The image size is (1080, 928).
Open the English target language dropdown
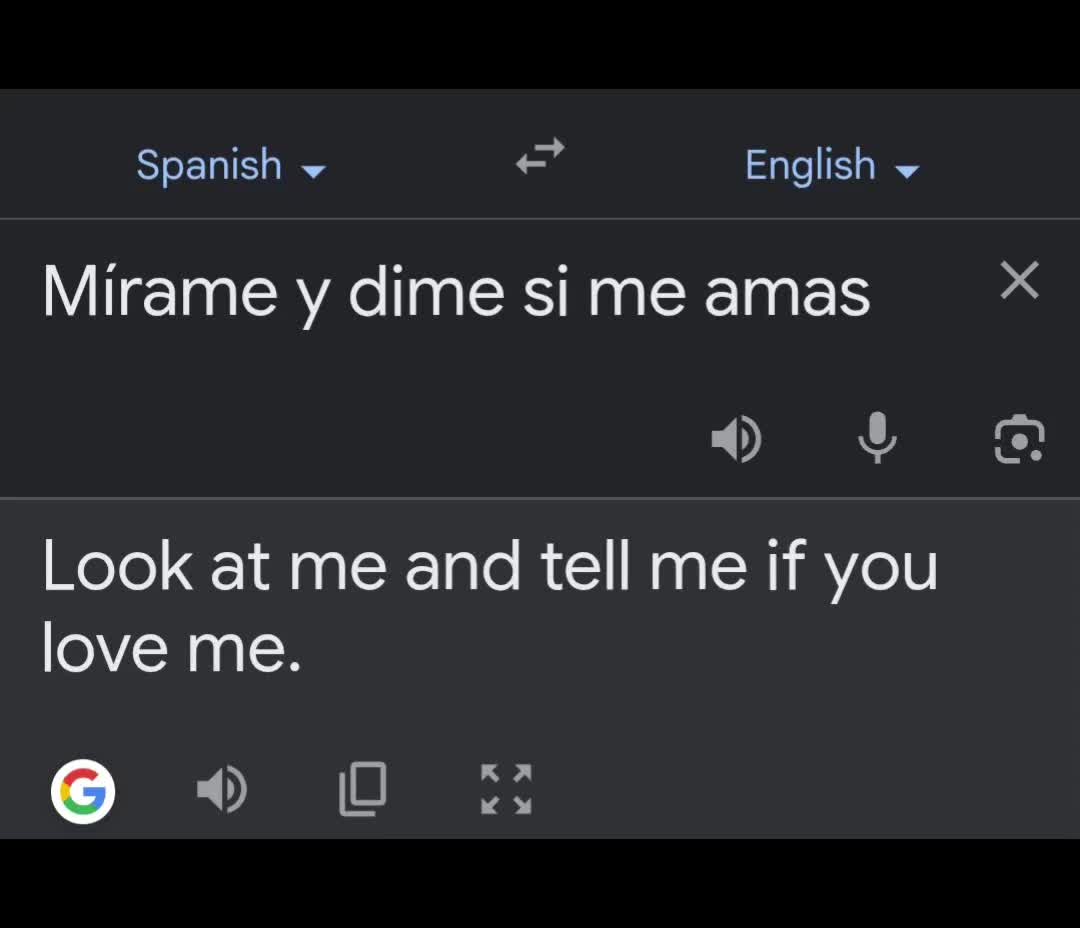tap(832, 165)
